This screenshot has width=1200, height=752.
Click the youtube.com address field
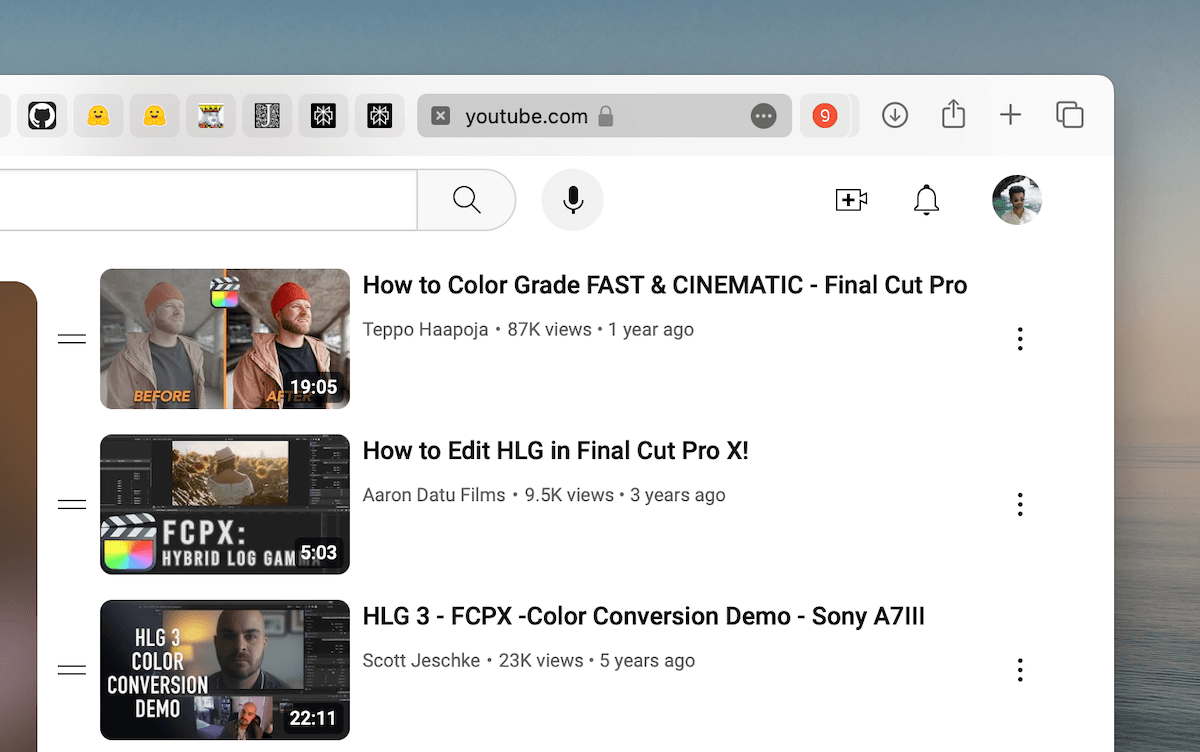pyautogui.click(x=604, y=116)
